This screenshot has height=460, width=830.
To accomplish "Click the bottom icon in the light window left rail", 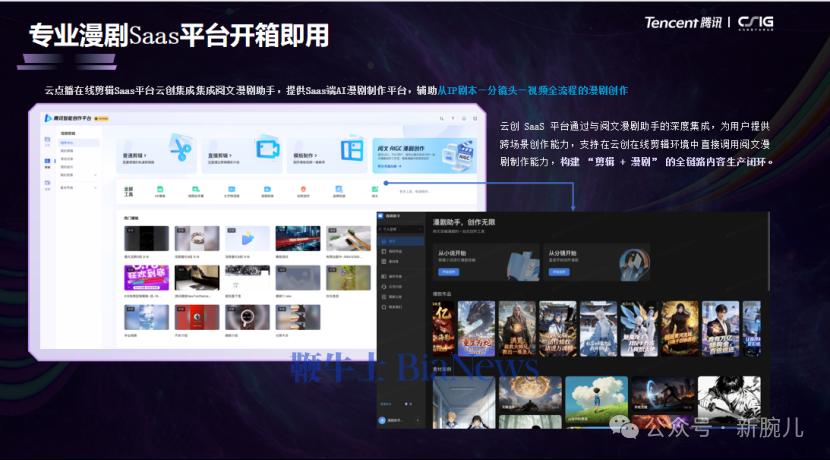I will pos(47,184).
